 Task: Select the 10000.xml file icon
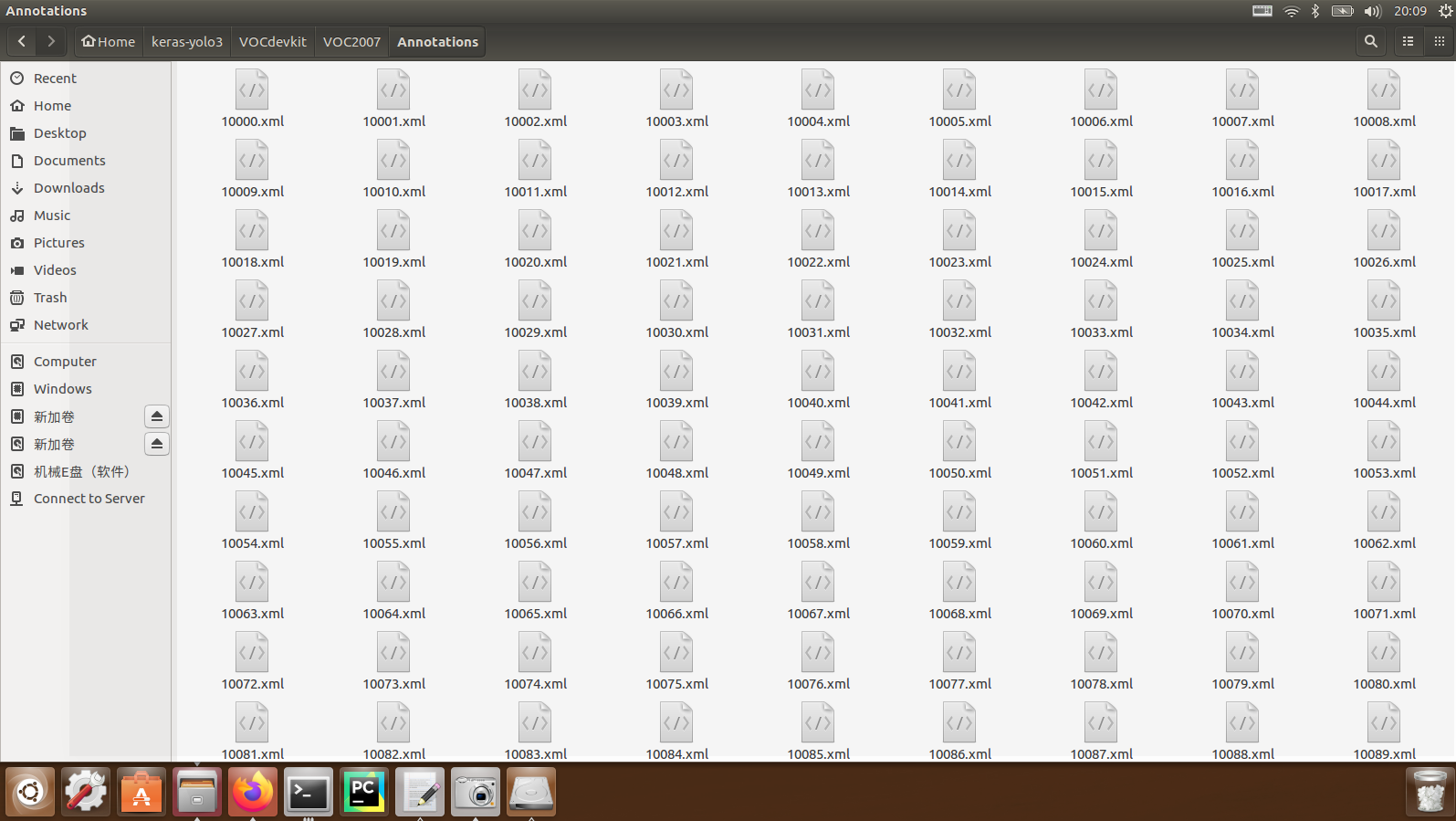pyautogui.click(x=252, y=89)
